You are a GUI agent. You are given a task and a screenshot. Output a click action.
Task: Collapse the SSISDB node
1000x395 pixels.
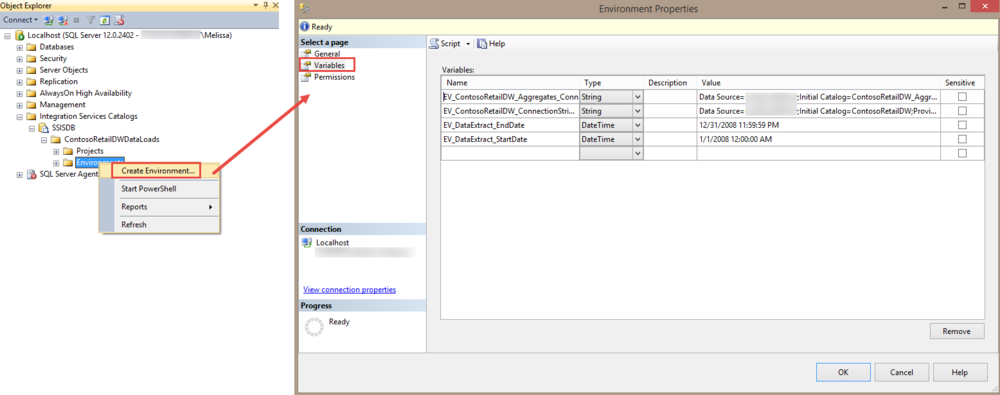32,128
